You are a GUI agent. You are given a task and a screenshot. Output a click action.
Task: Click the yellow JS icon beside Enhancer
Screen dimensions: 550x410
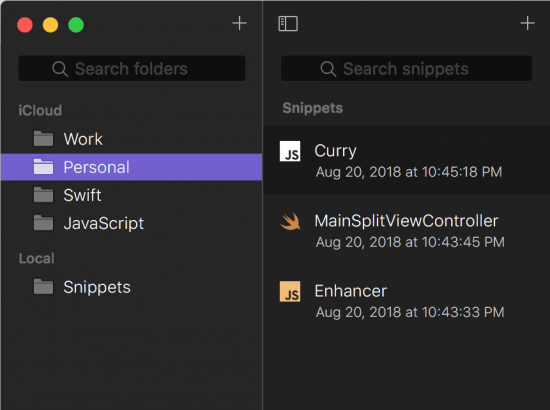tap(290, 291)
